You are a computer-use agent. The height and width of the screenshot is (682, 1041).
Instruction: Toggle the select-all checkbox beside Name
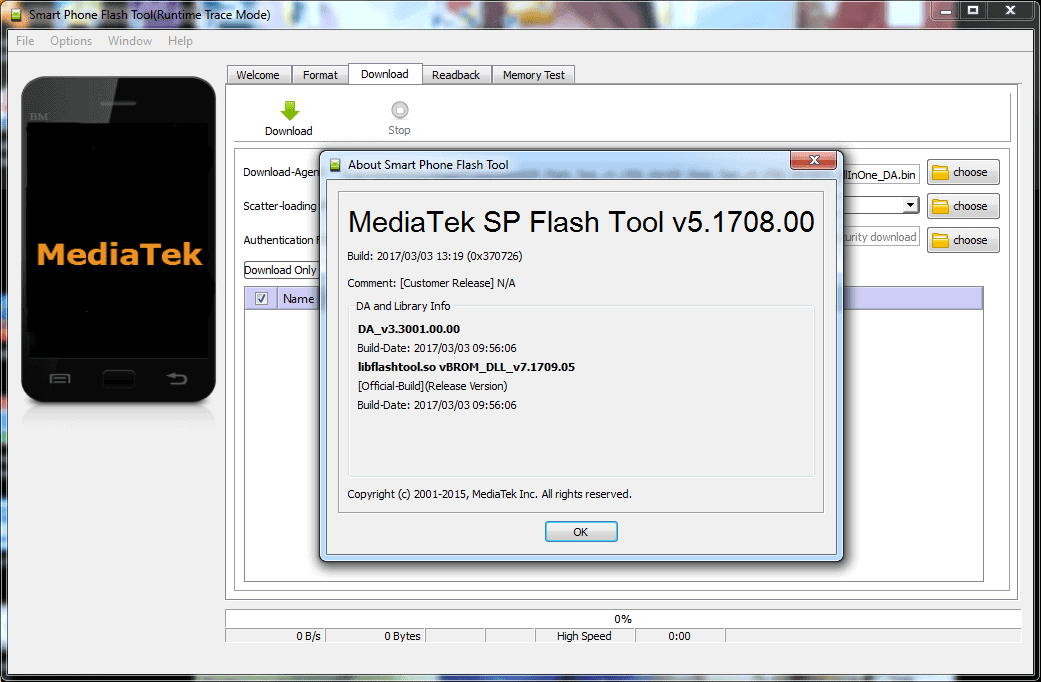pos(262,299)
